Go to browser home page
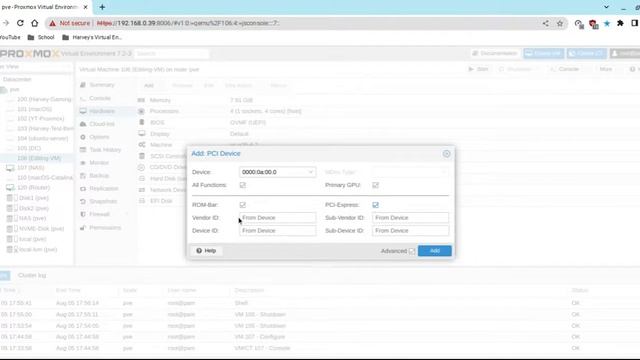 pyautogui.click(x=35, y=23)
